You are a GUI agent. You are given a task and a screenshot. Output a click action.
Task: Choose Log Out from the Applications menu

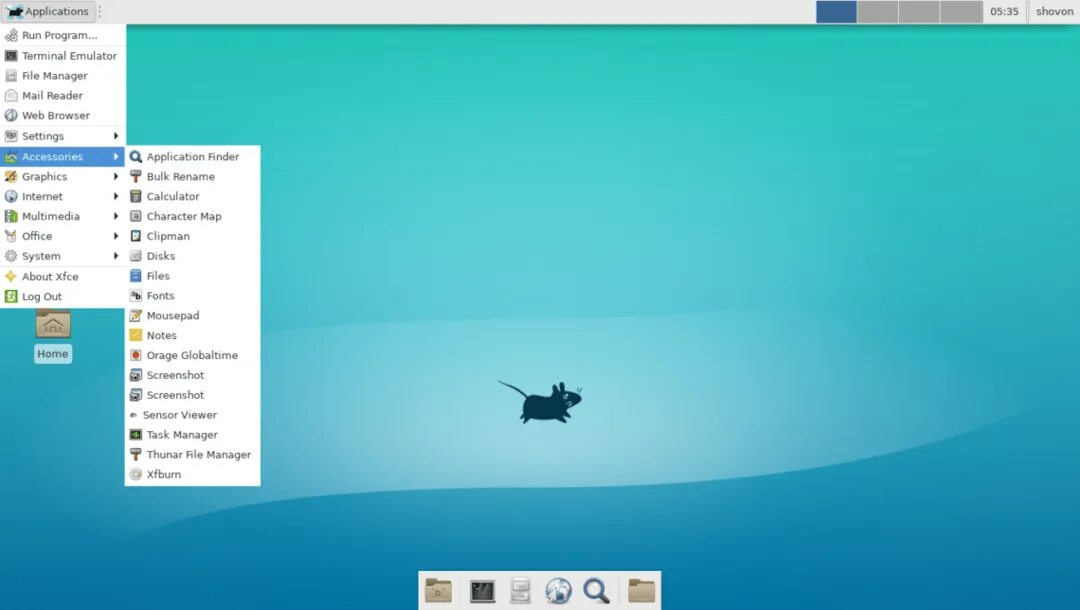pos(62,297)
